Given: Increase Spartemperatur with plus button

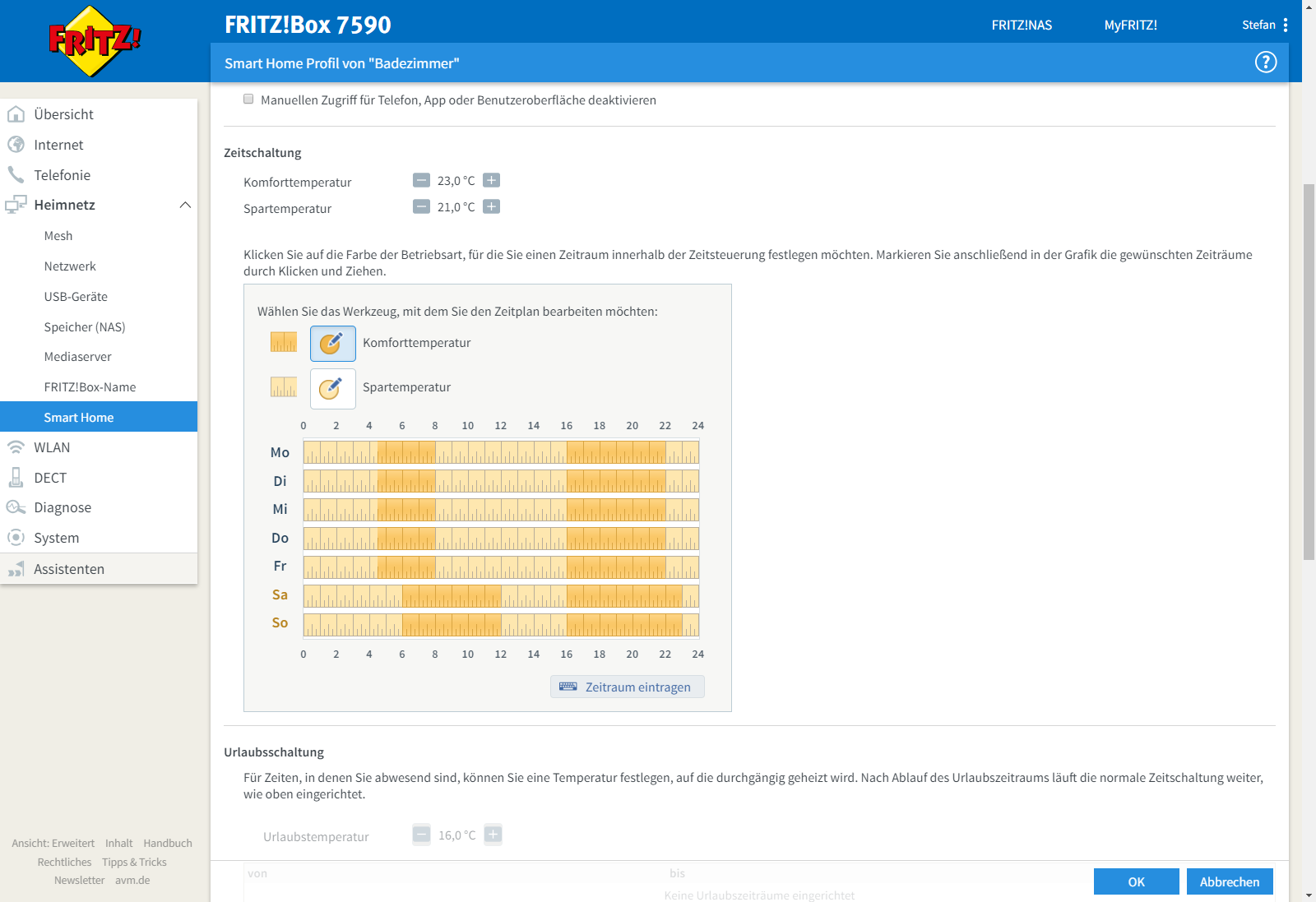Looking at the screenshot, I should pyautogui.click(x=491, y=206).
